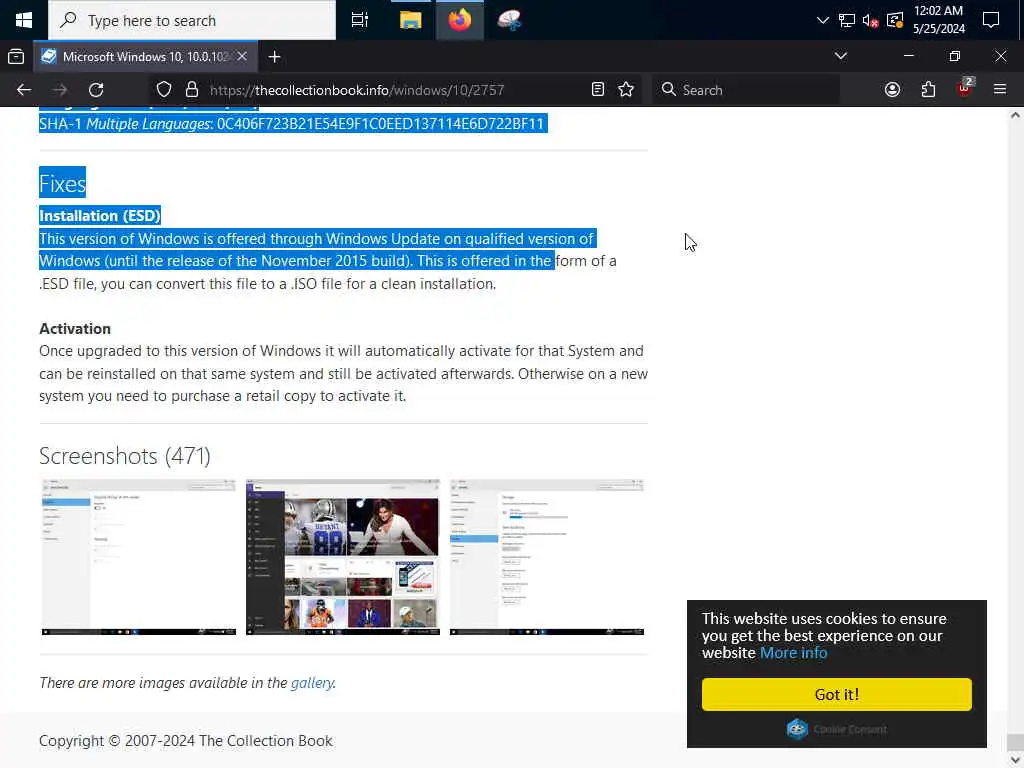The width and height of the screenshot is (1024, 768).
Task: Go forward to the next page
Action: click(60, 89)
